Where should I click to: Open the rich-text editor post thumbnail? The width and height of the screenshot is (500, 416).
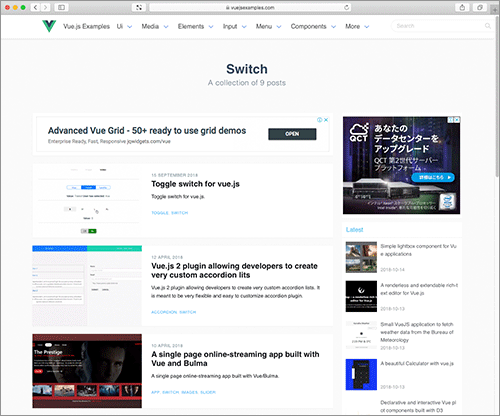[361, 296]
